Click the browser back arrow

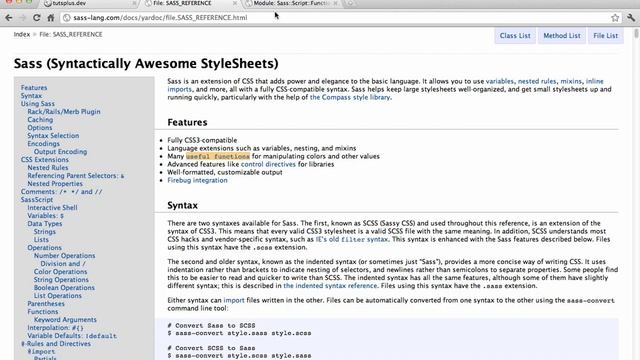9,18
